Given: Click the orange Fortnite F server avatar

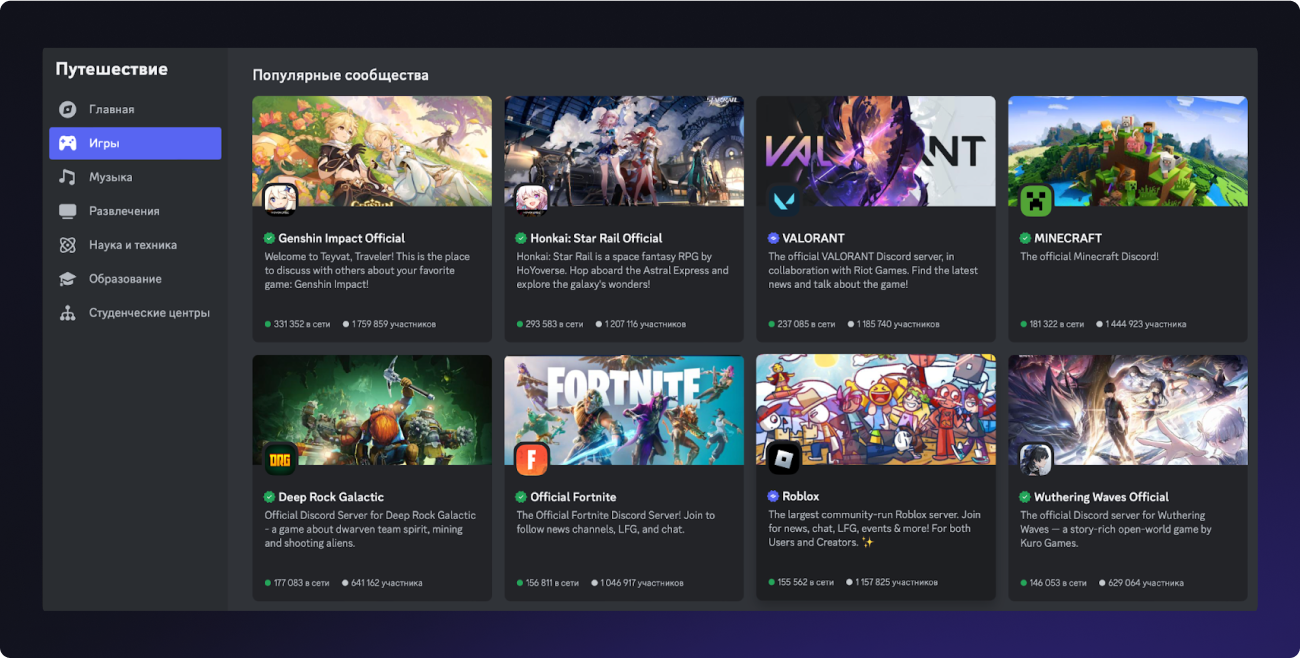Looking at the screenshot, I should [x=532, y=459].
